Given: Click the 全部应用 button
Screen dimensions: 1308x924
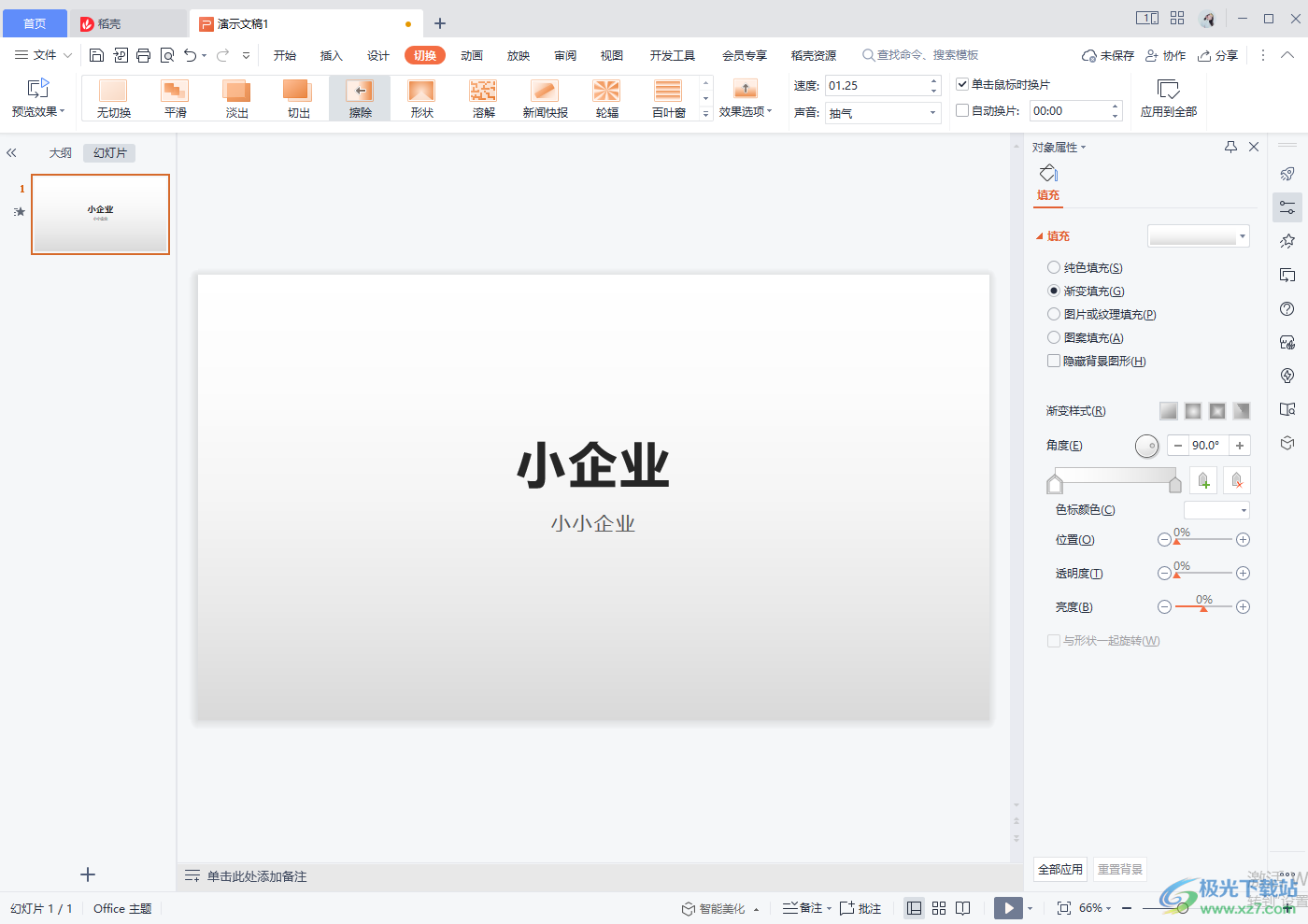Looking at the screenshot, I should tap(1060, 869).
